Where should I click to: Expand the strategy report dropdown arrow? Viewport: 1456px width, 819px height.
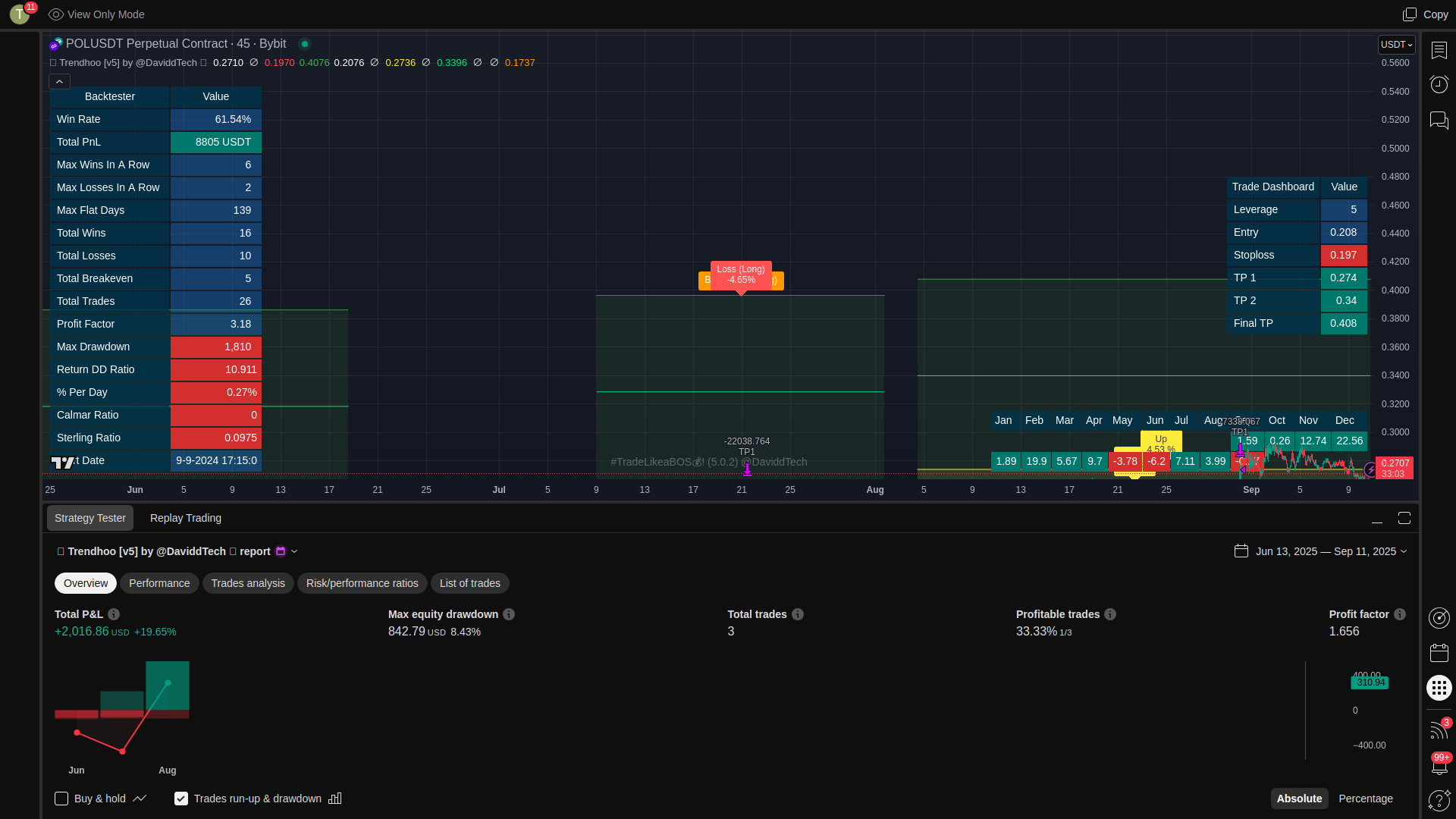pos(294,551)
